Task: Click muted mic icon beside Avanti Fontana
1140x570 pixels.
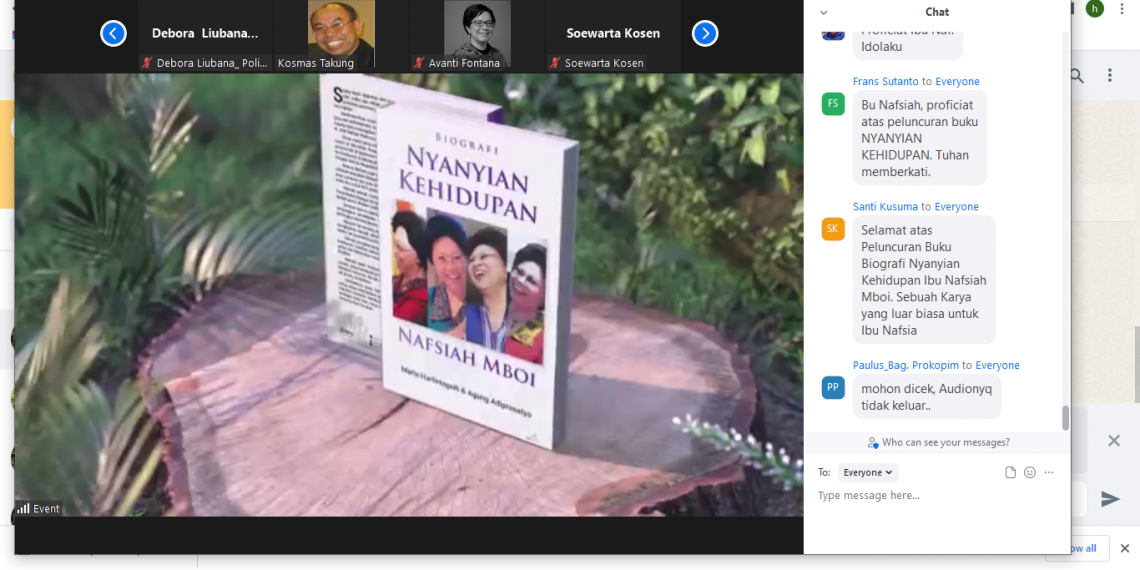Action: click(419, 63)
